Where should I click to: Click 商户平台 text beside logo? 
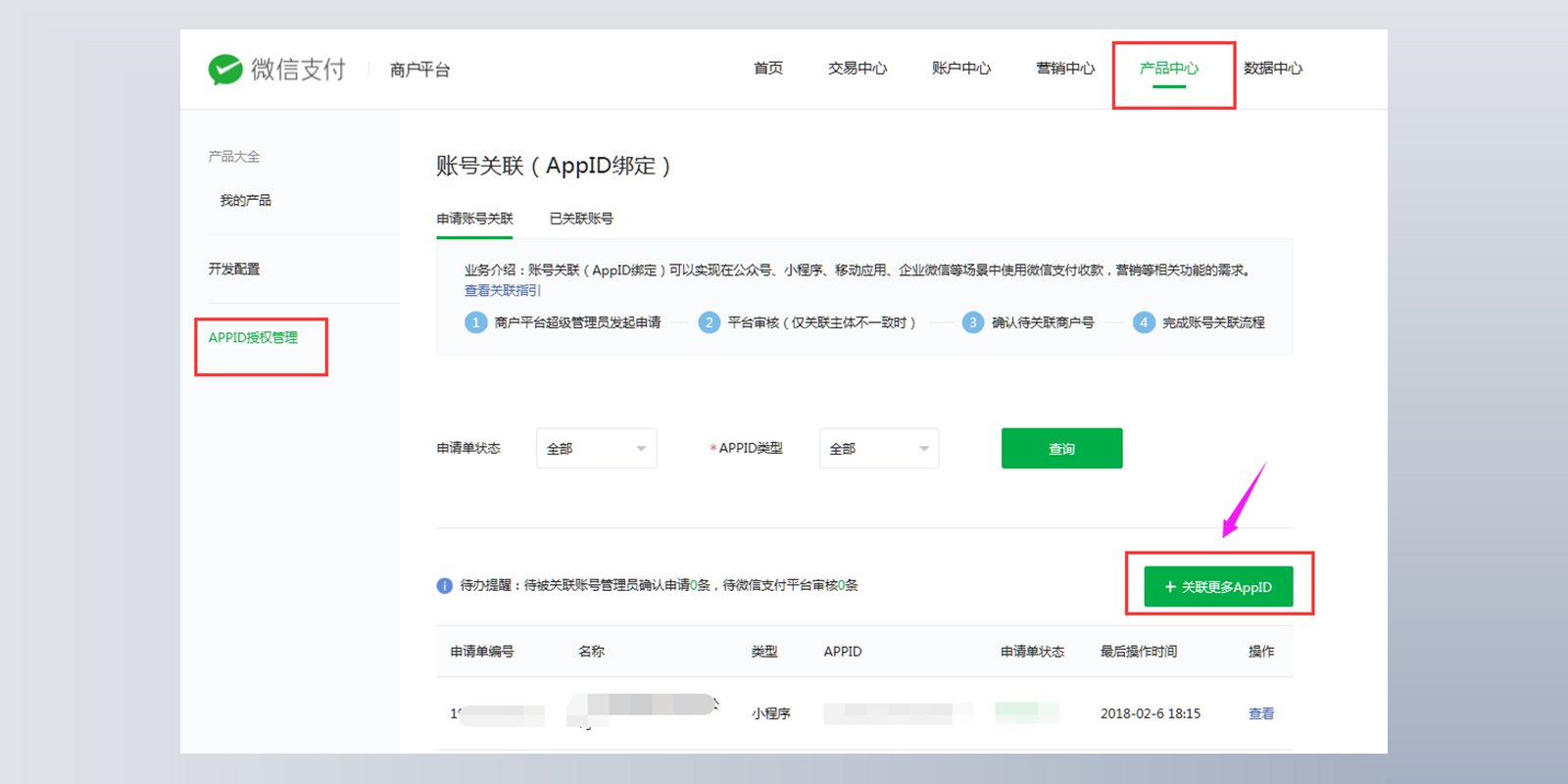tap(419, 70)
